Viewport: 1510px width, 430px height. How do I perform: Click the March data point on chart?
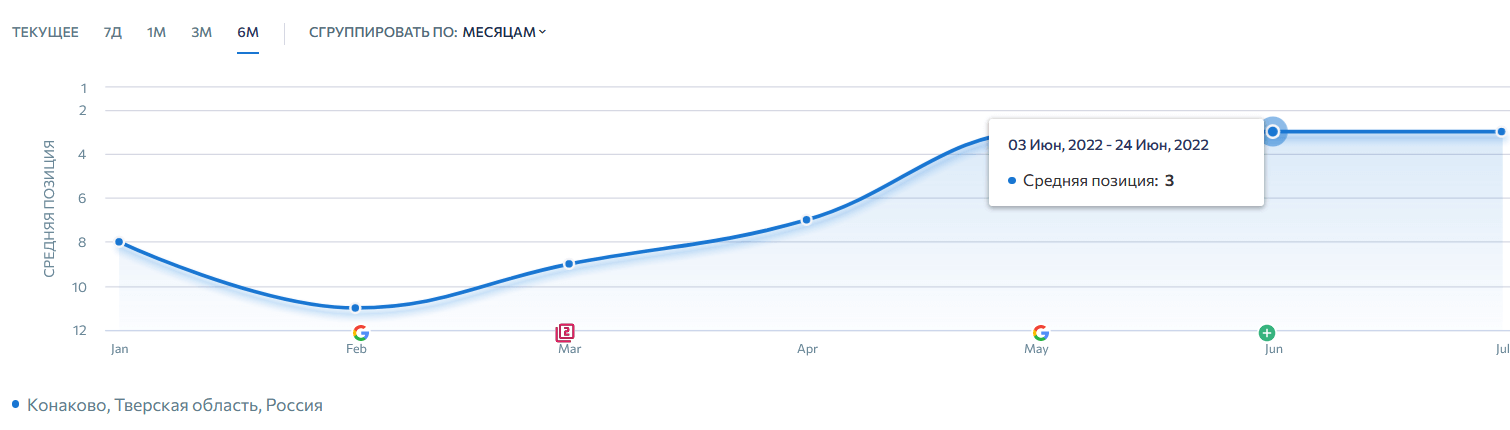569,264
